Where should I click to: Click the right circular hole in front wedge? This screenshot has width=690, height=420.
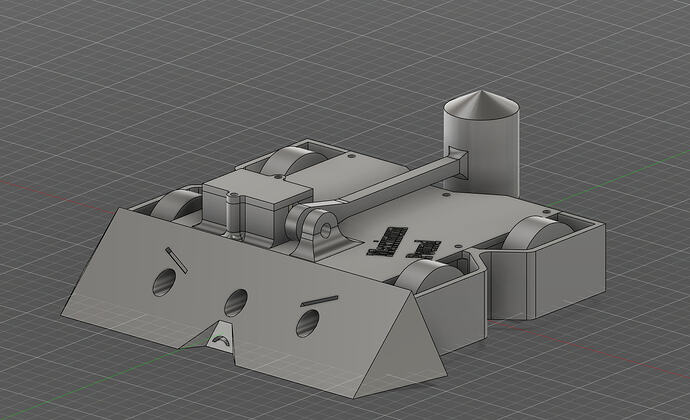tap(308, 322)
